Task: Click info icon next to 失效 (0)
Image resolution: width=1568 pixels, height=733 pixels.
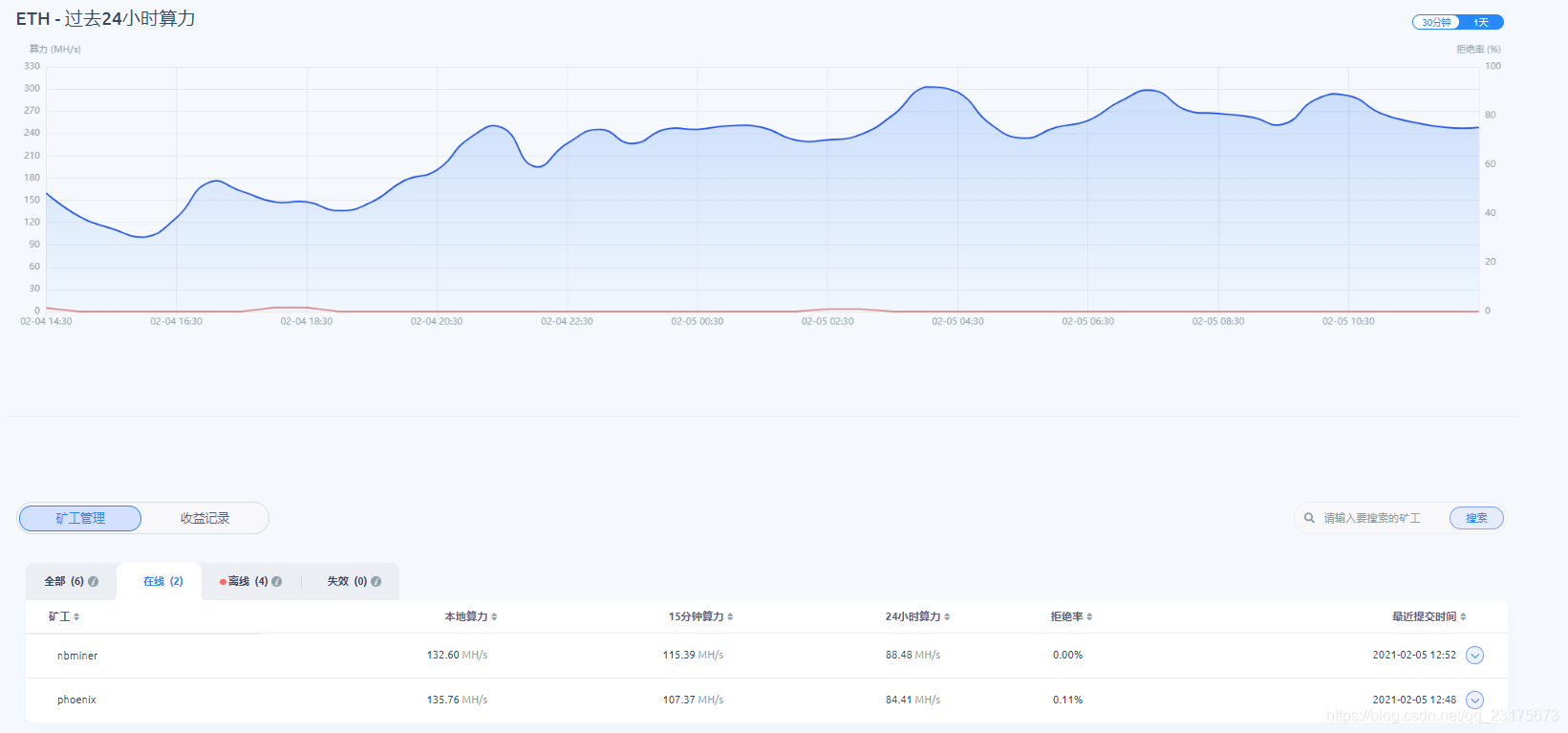Action: 376,581
